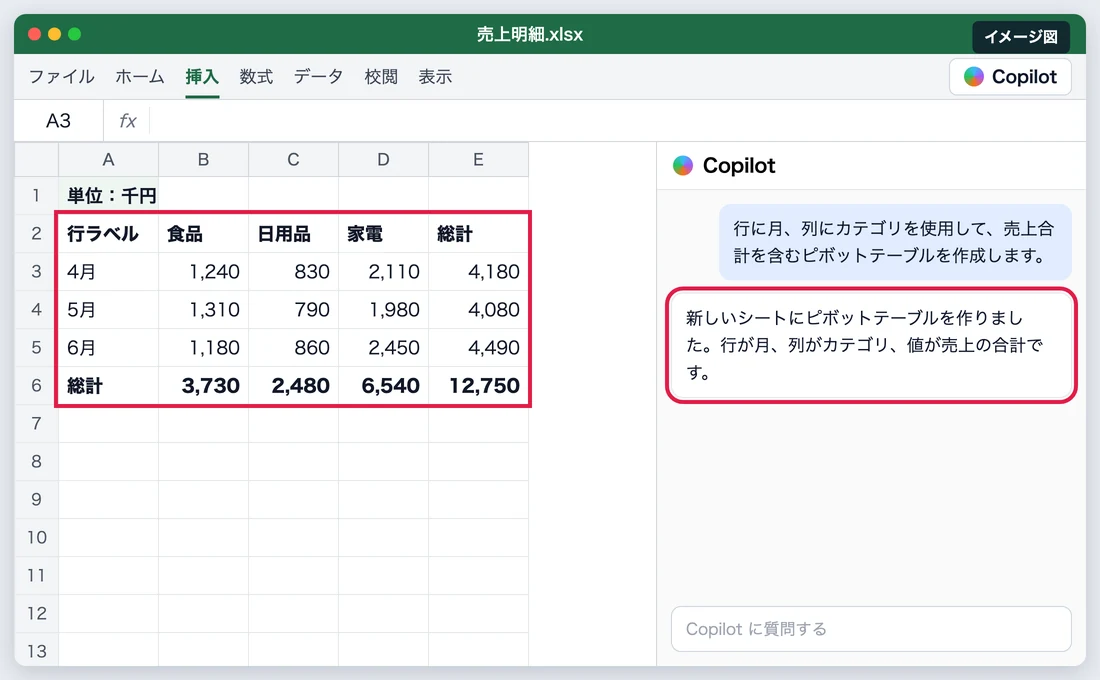Select the total cell showing 6,540
Viewport: 1100px width, 680px height.
click(x=383, y=385)
